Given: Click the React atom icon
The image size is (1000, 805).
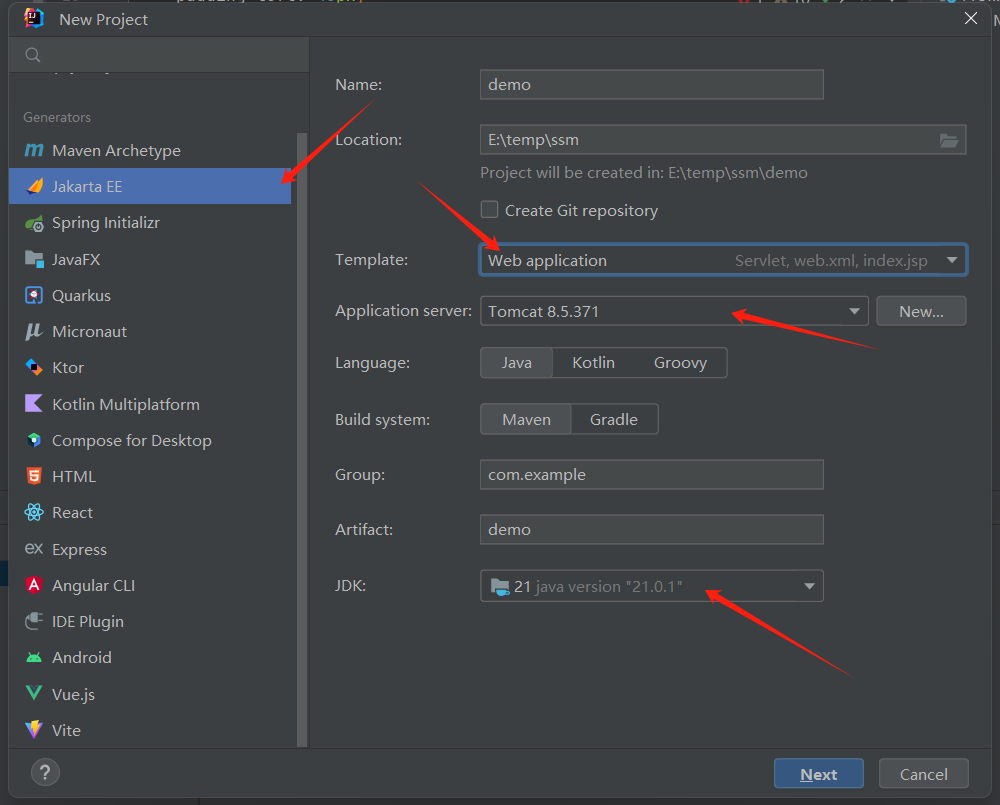Looking at the screenshot, I should (x=34, y=512).
